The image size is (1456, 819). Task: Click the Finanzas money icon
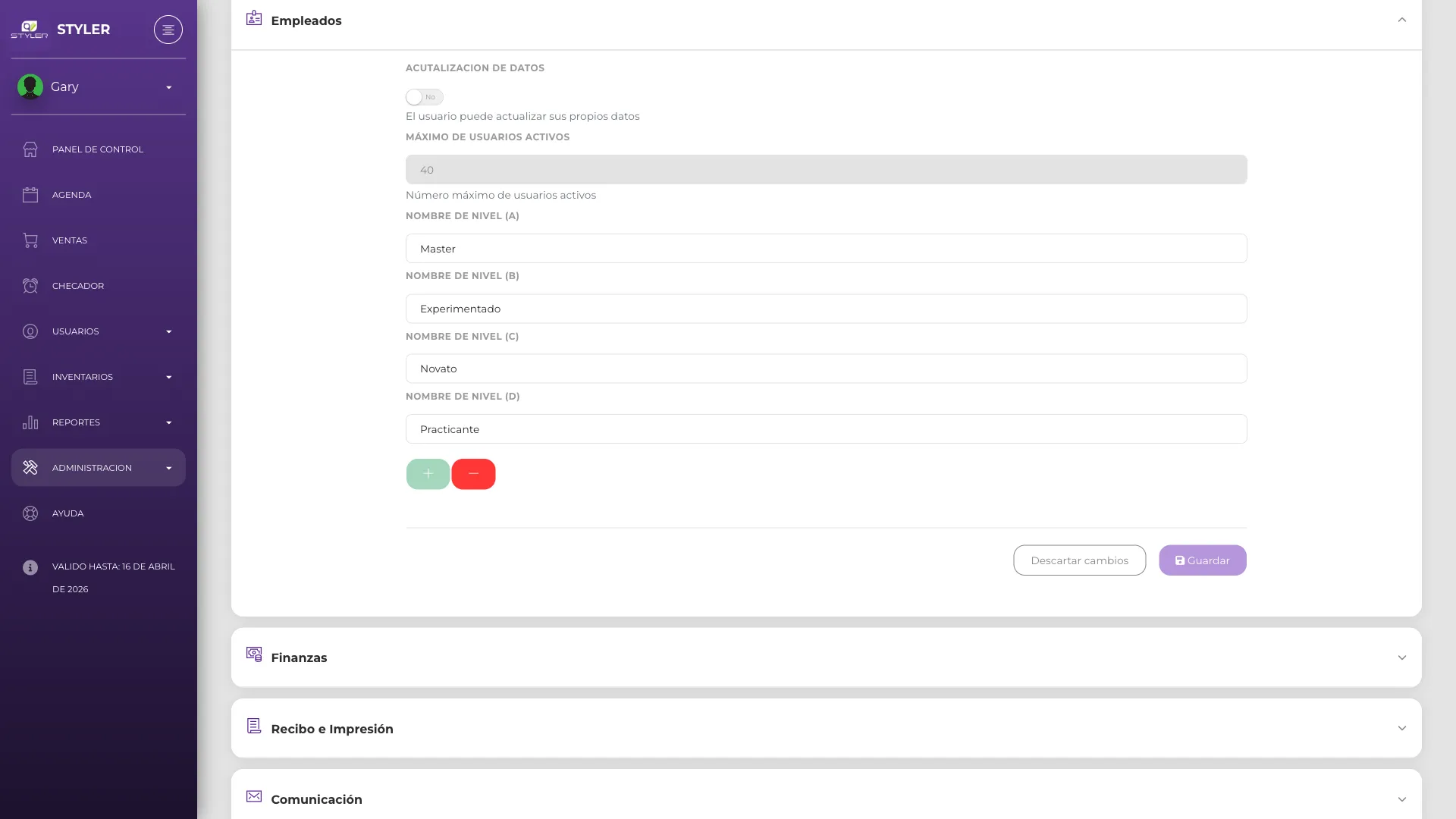(254, 654)
